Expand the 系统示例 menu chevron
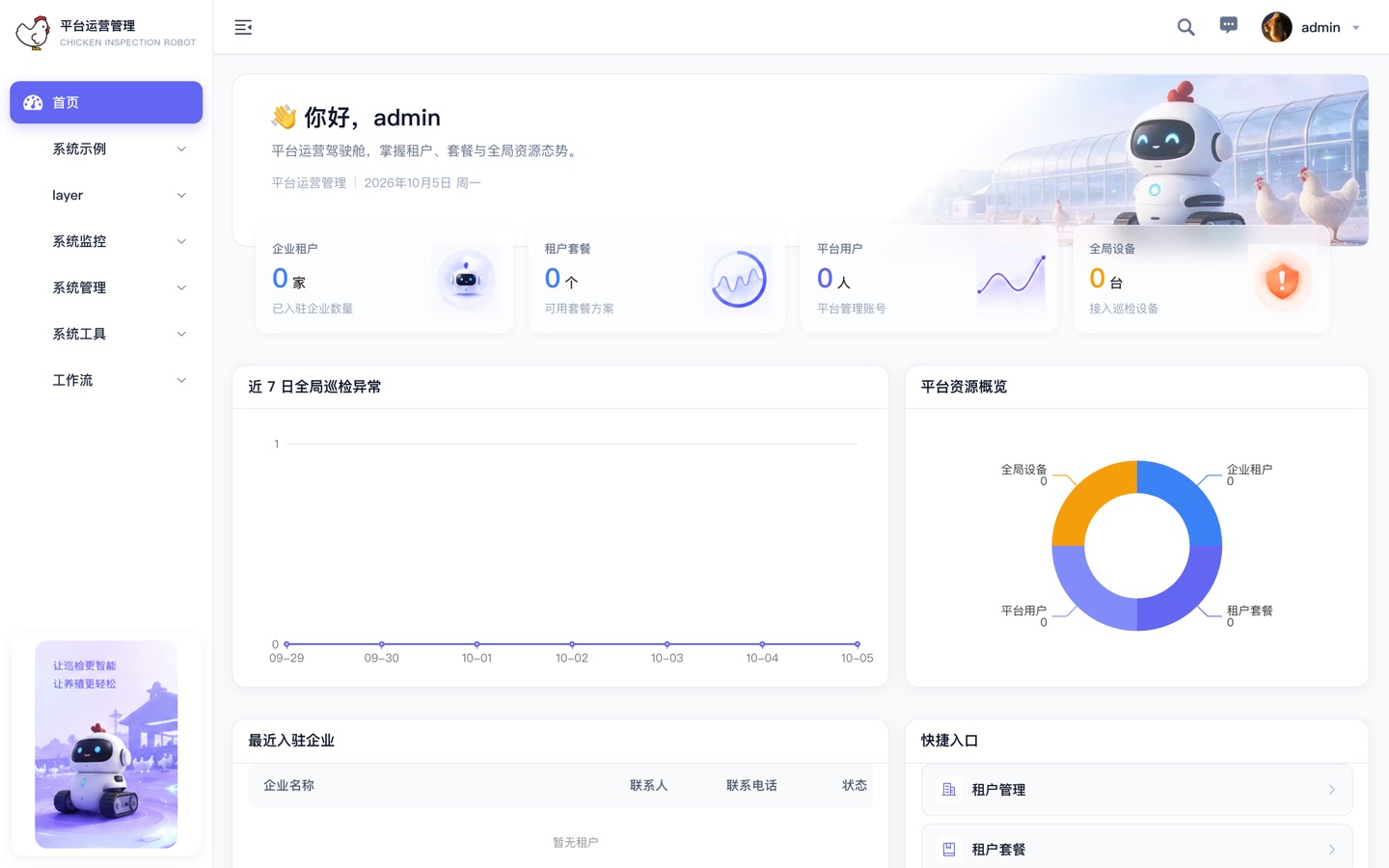 (x=181, y=149)
